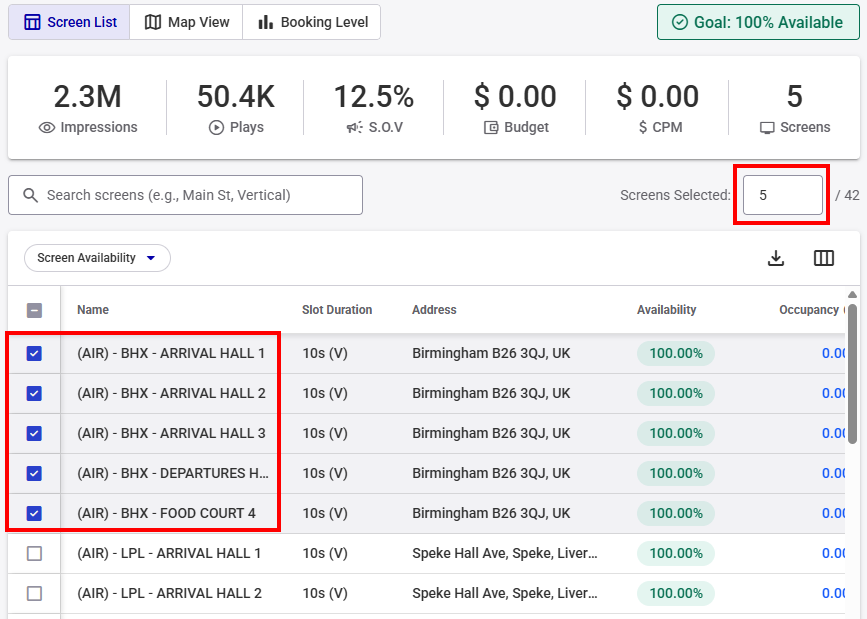Screen dimensions: 867x619
Task: Select the Screen List tab
Action: [70, 22]
